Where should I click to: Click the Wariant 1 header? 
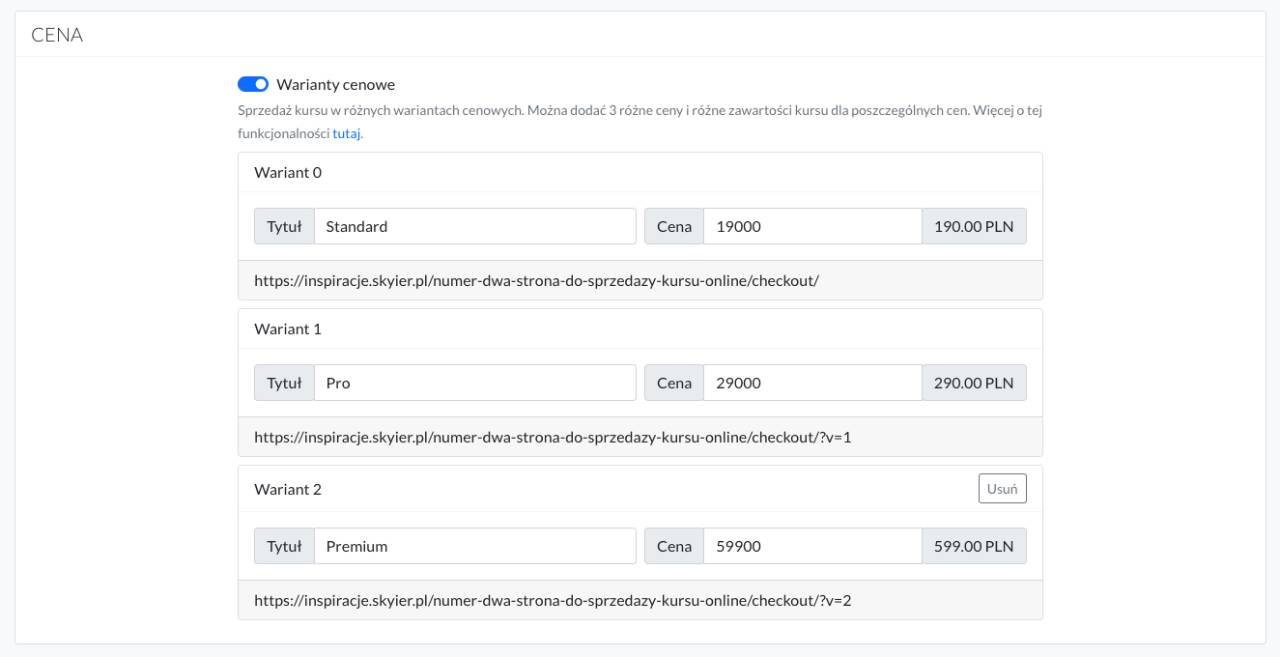(x=288, y=328)
